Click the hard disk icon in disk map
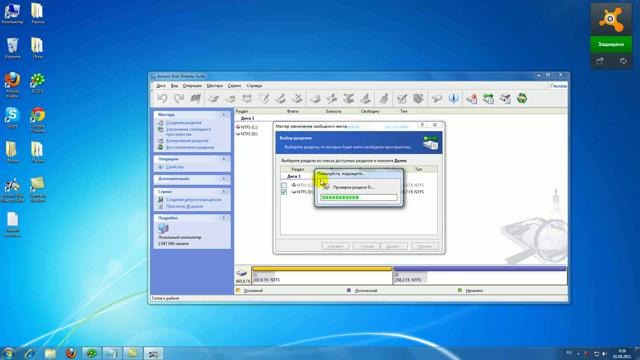640x360 pixels. click(x=242, y=273)
